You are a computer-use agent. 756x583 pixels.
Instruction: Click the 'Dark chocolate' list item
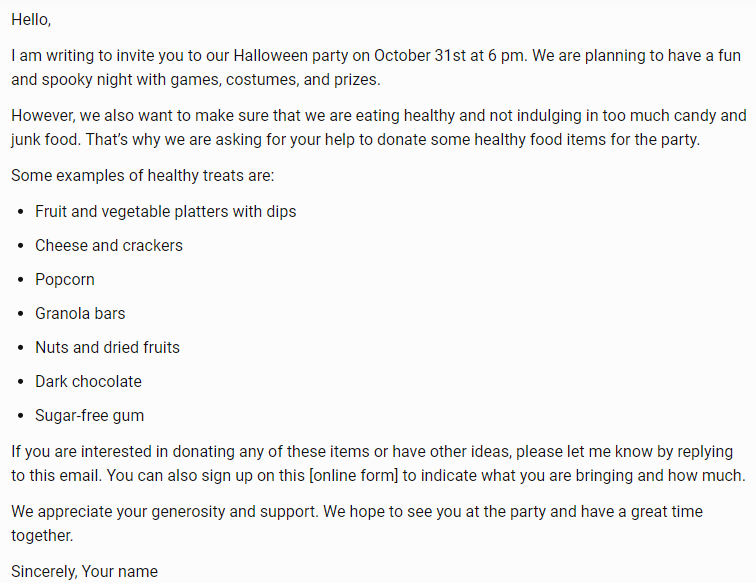88,381
